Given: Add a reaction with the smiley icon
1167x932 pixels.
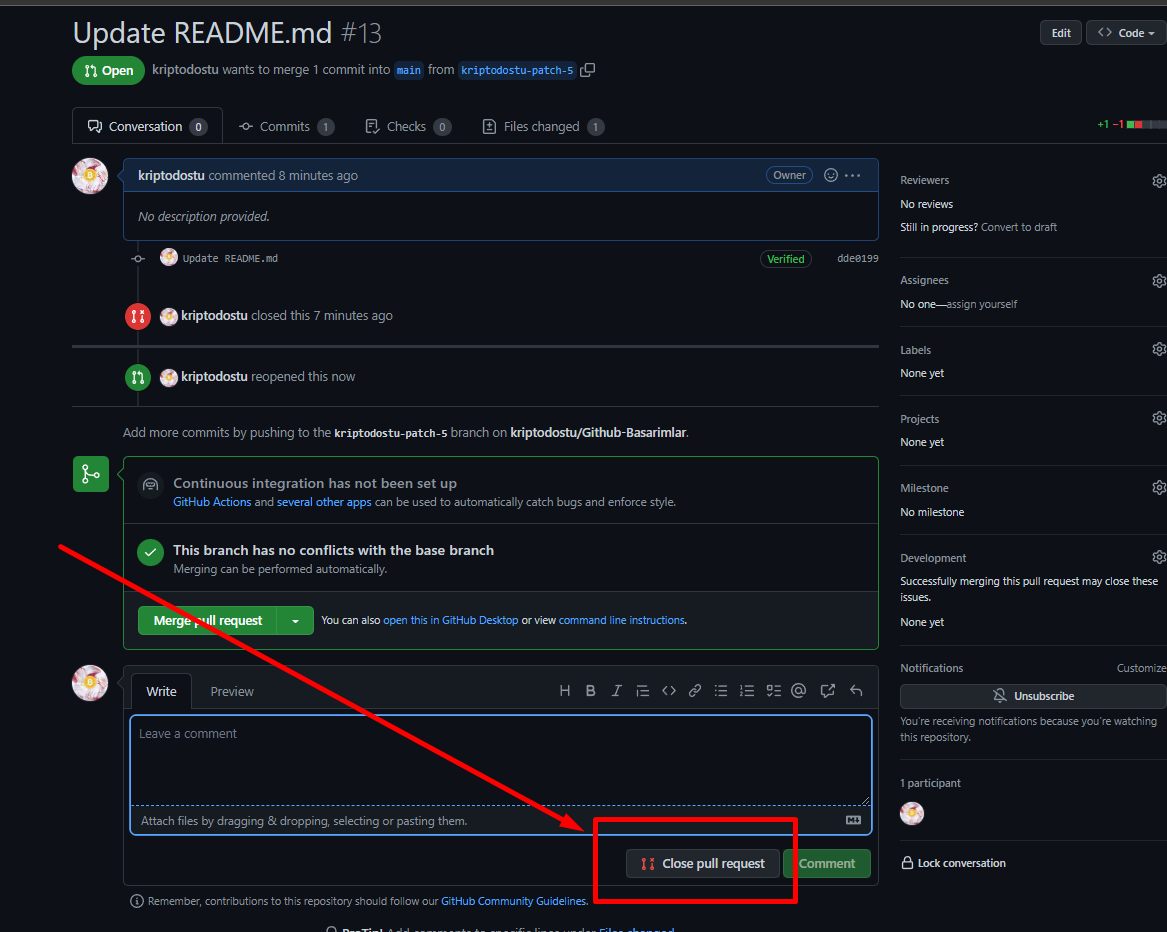Looking at the screenshot, I should coord(831,175).
